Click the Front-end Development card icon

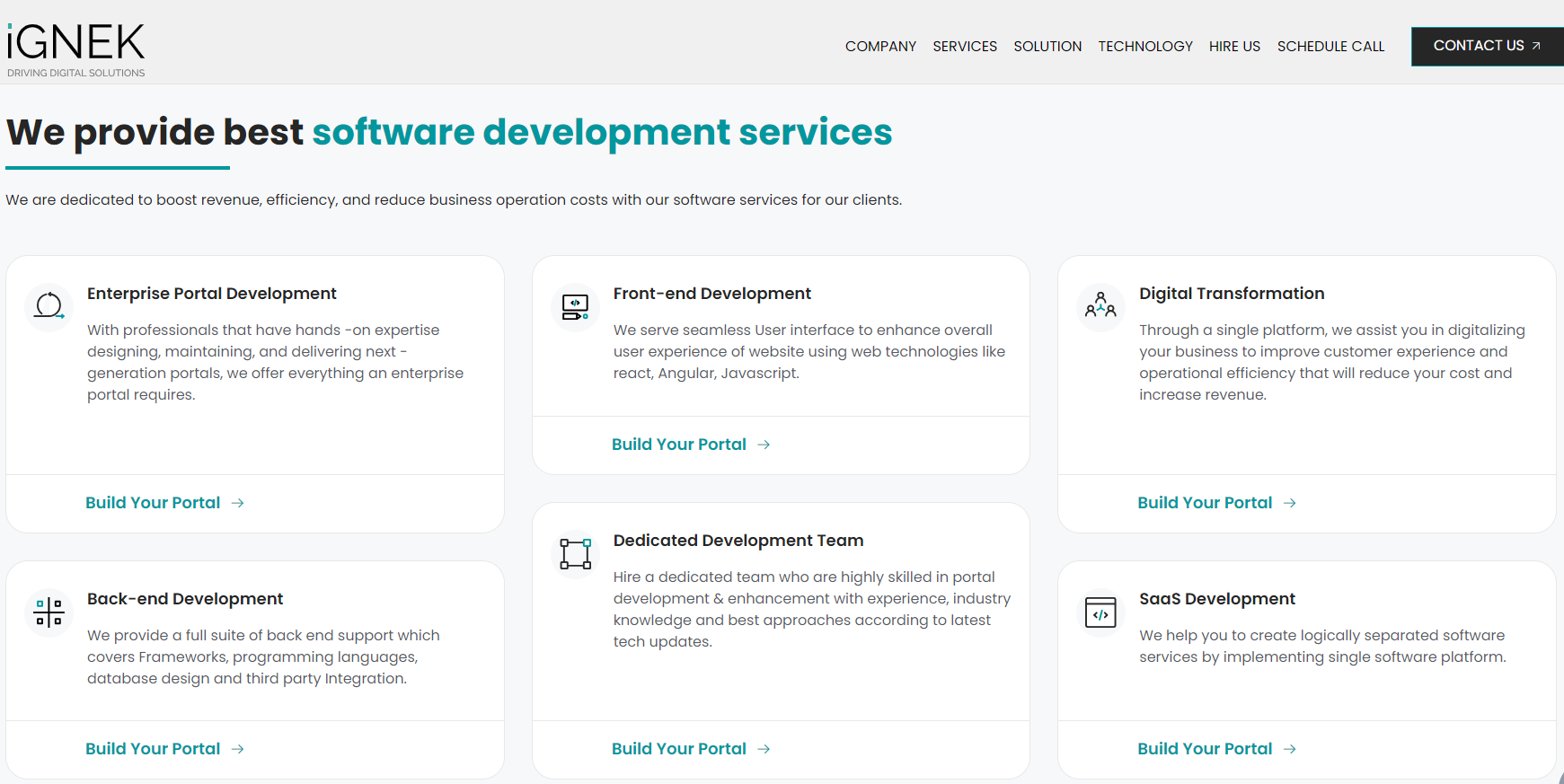(575, 307)
